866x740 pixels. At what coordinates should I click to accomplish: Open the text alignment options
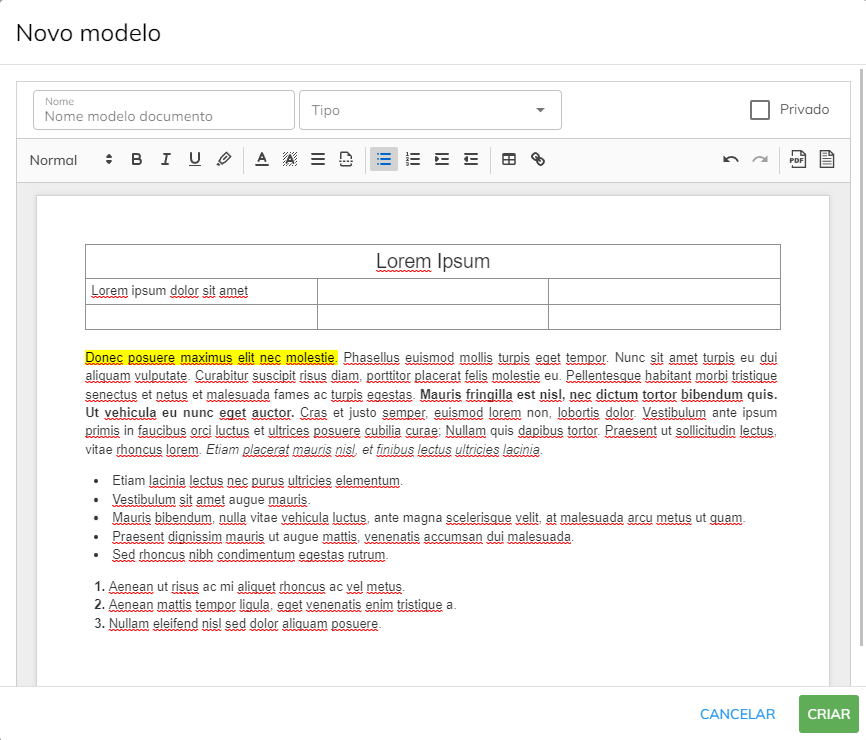click(318, 159)
